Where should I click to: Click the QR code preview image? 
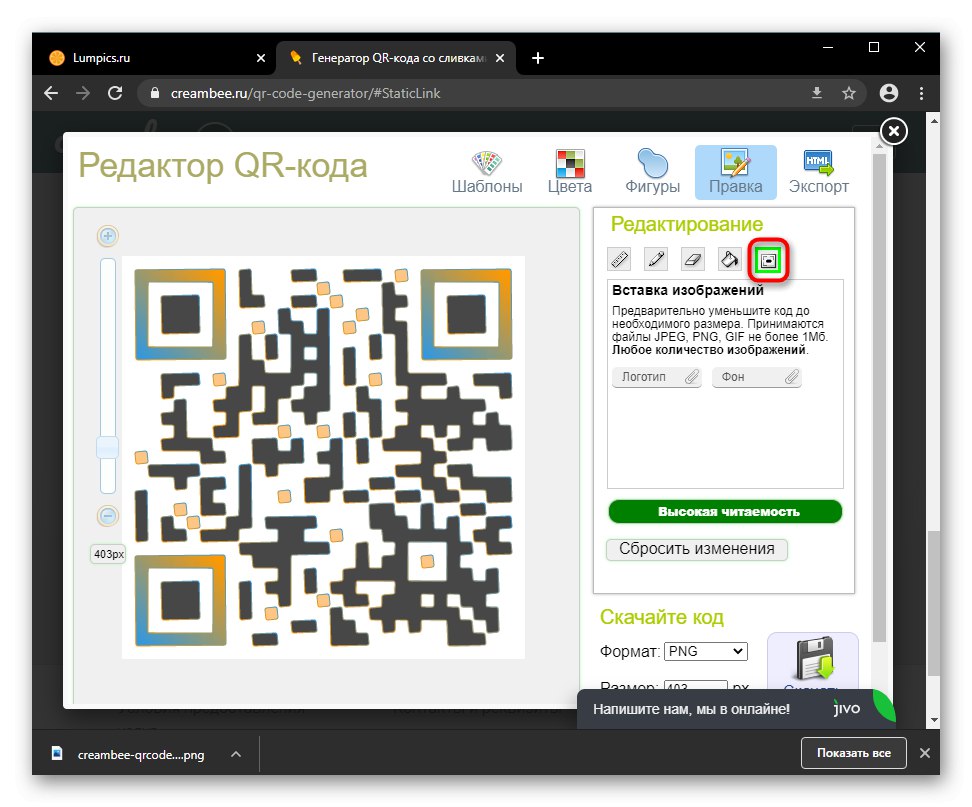[324, 457]
